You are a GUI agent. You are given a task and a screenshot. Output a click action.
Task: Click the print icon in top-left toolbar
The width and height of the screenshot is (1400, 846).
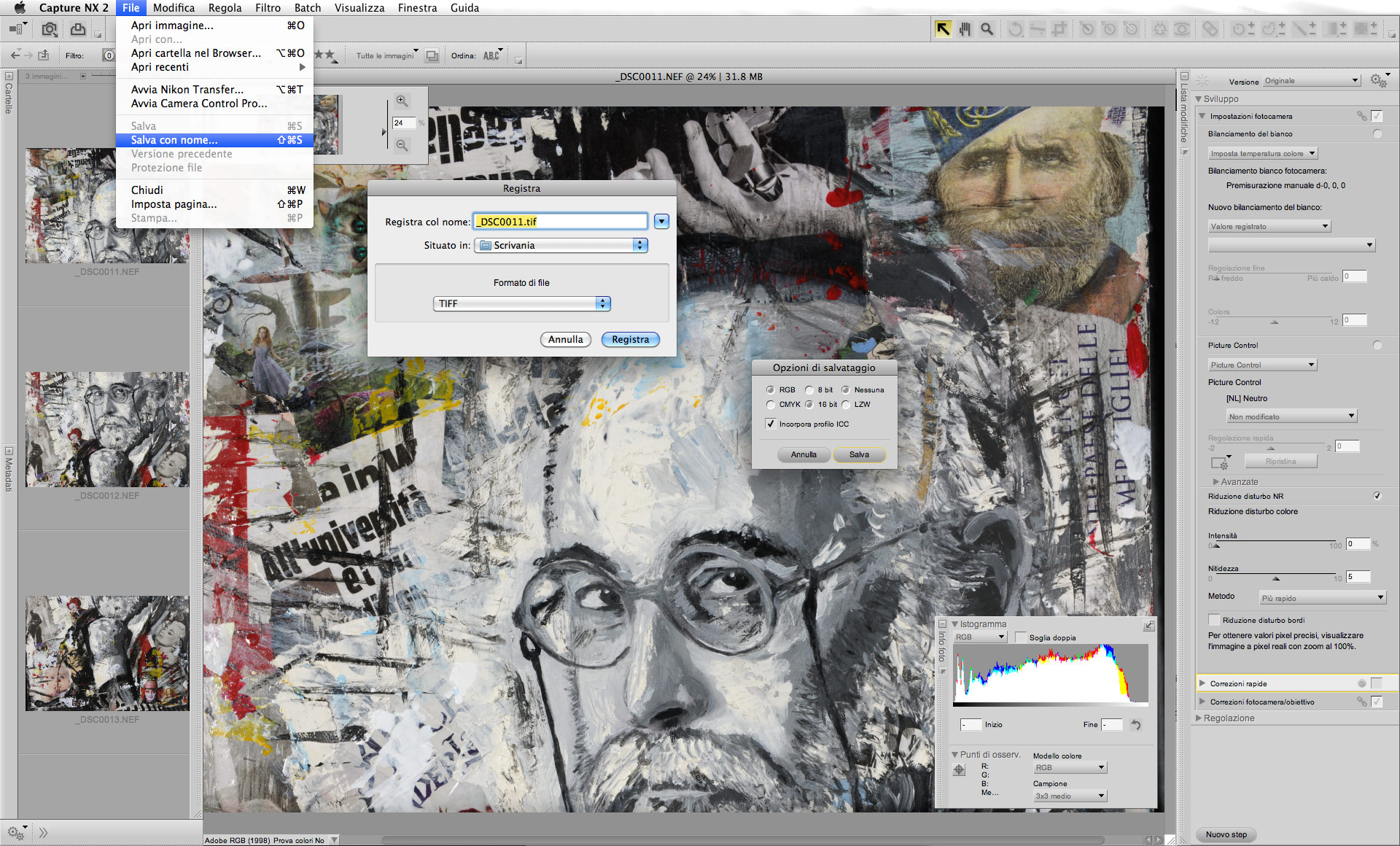click(x=78, y=29)
